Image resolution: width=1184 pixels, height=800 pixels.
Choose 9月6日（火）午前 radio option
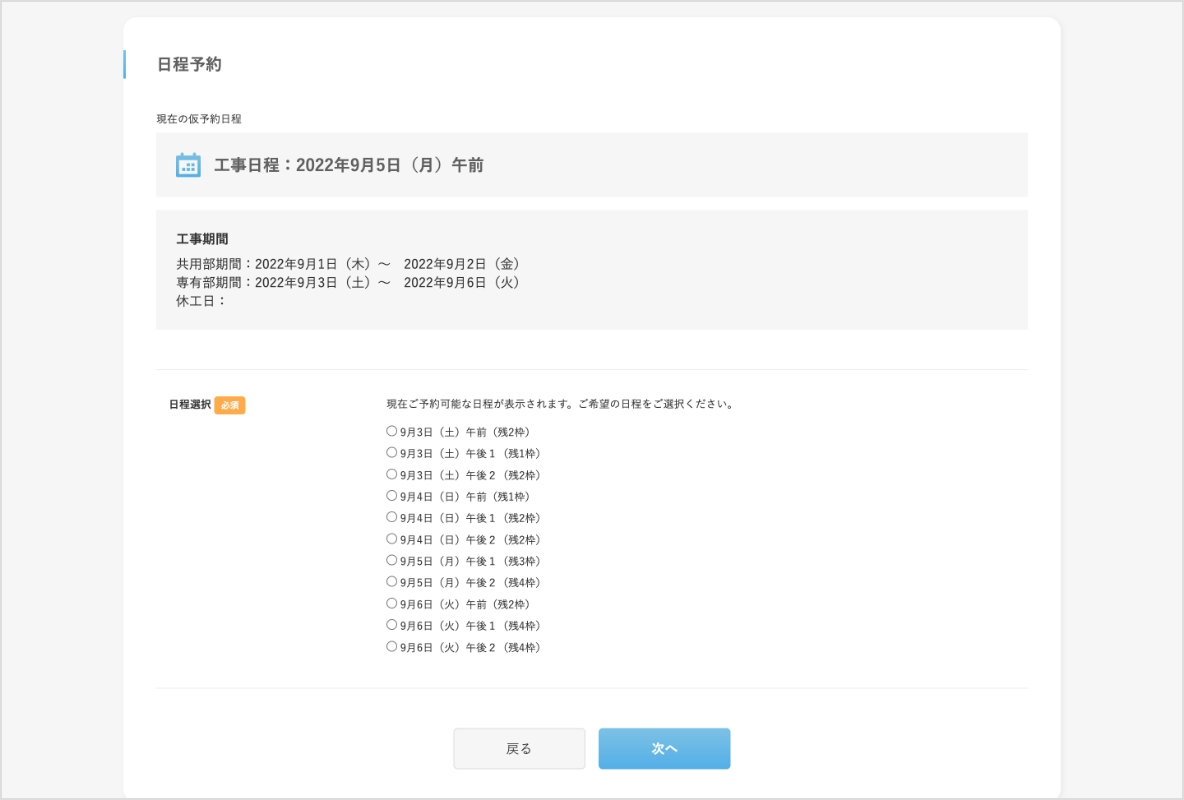[x=392, y=604]
